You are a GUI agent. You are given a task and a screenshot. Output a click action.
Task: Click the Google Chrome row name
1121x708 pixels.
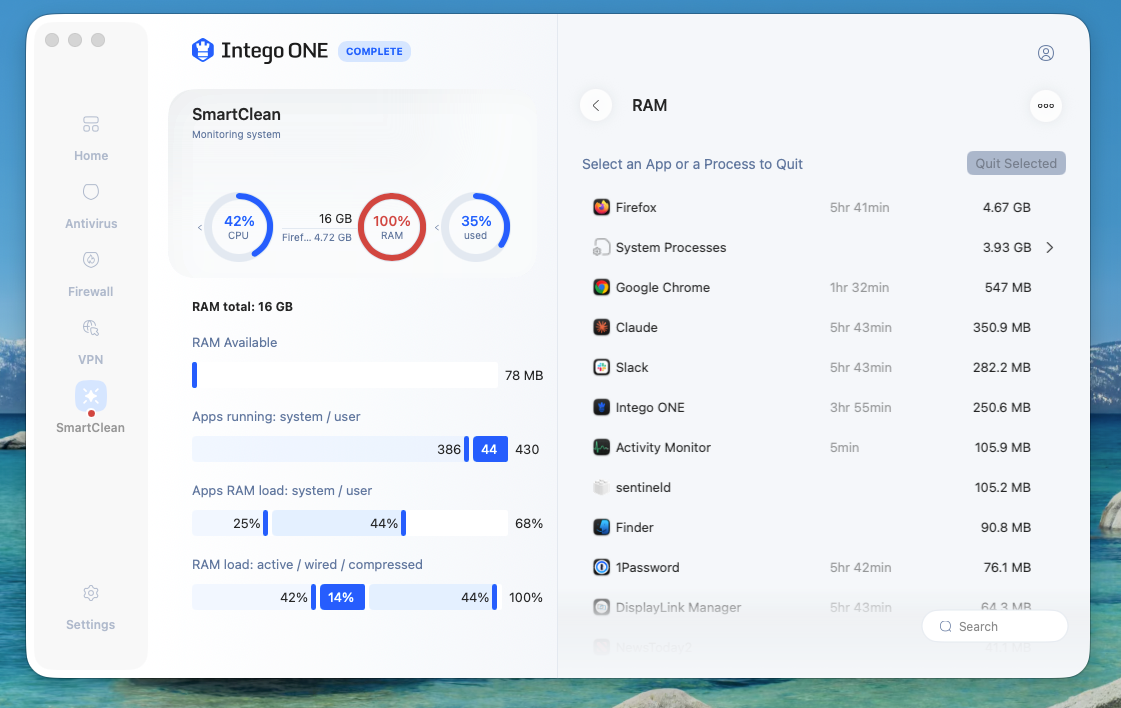click(663, 287)
